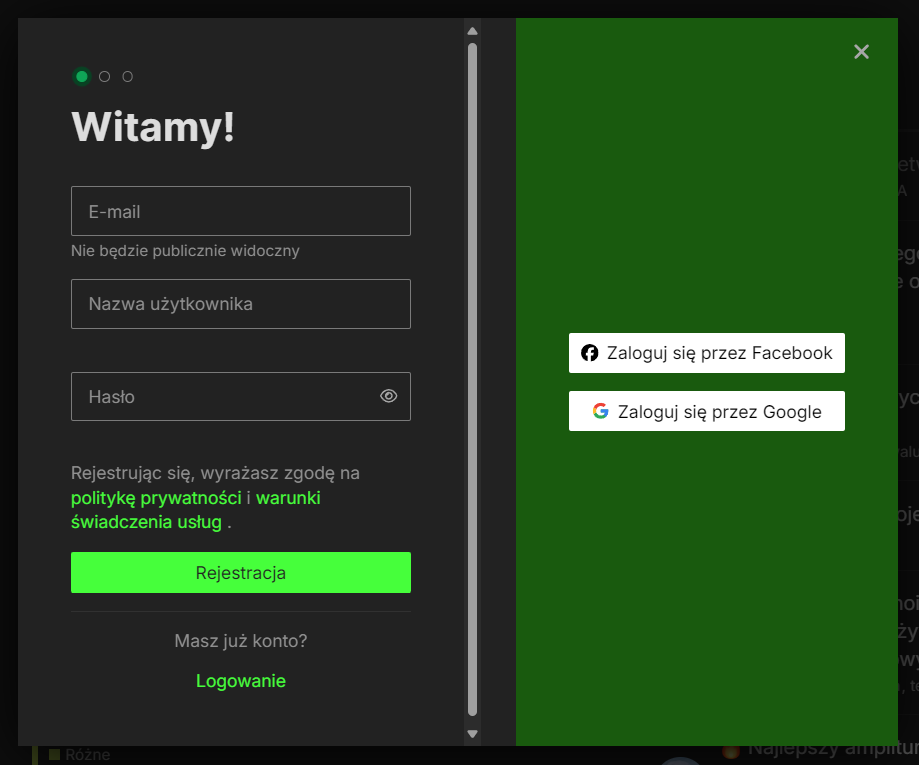919x765 pixels.
Task: Open the Logowanie link
Action: click(241, 681)
